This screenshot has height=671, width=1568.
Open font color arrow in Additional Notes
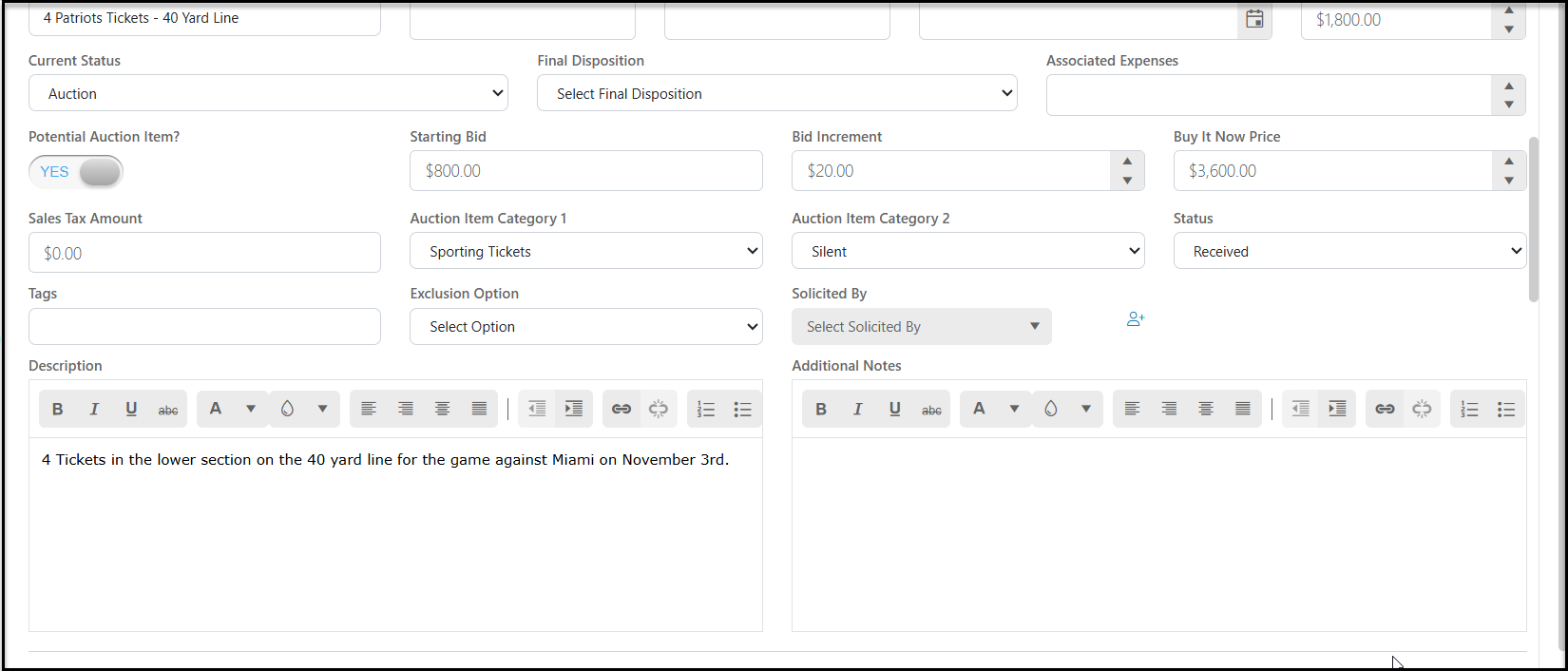(x=1014, y=409)
